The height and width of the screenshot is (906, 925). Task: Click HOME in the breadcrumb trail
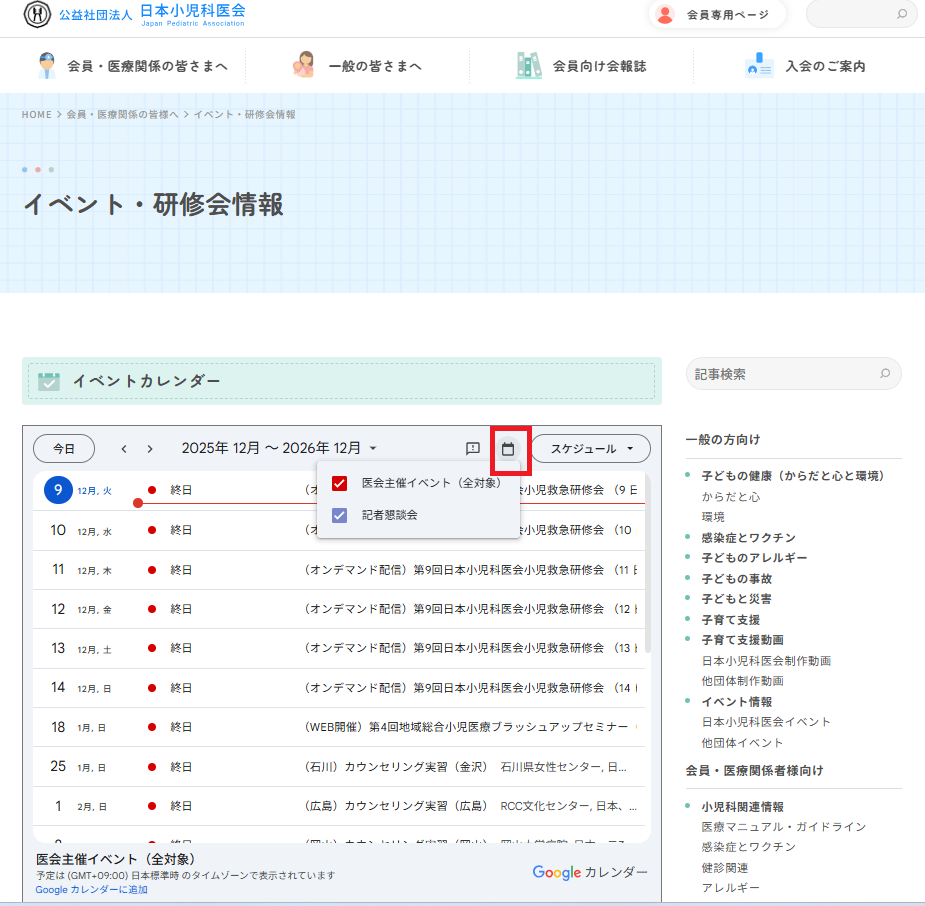tap(35, 114)
